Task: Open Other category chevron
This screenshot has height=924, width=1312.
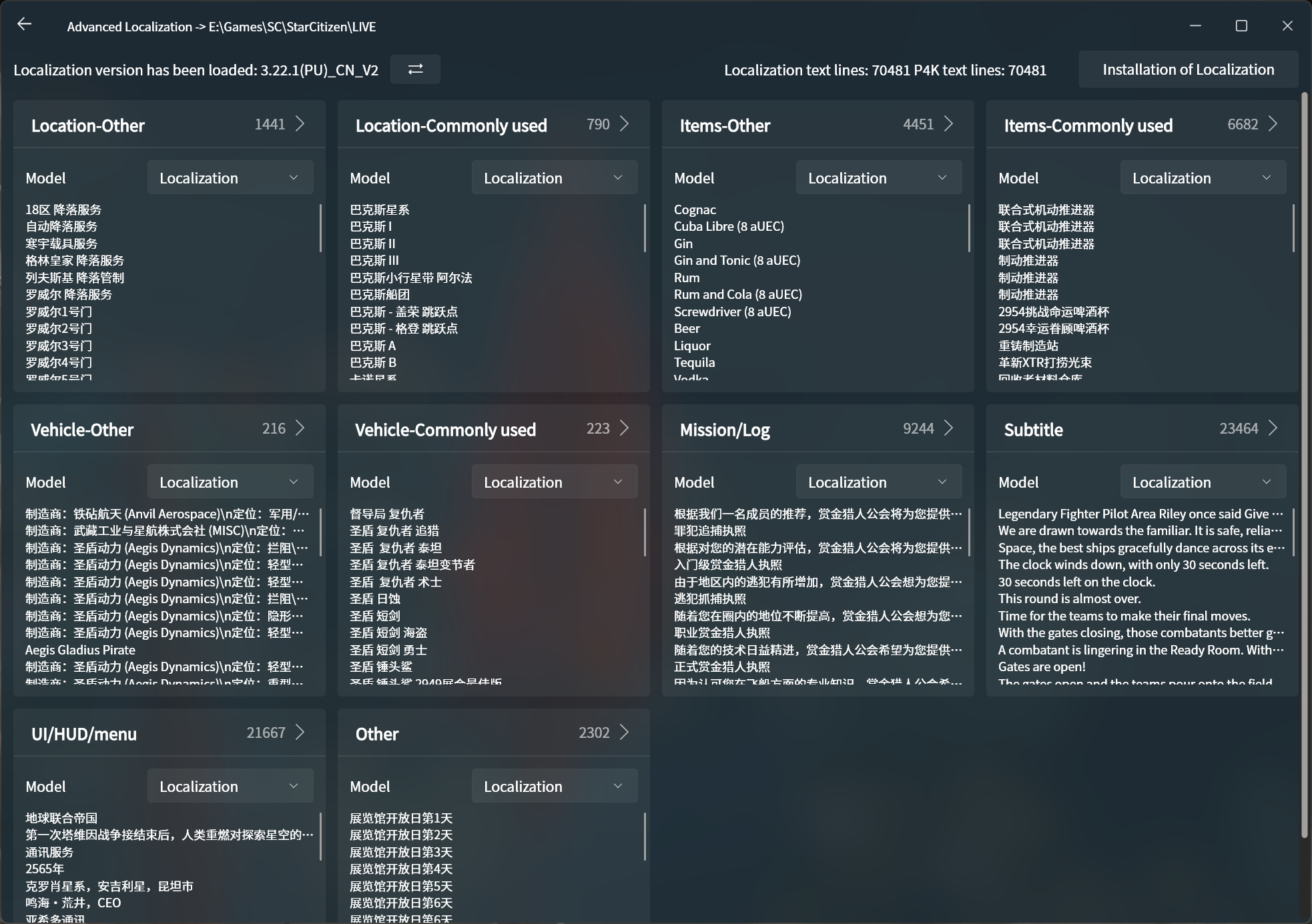Action: click(x=625, y=733)
